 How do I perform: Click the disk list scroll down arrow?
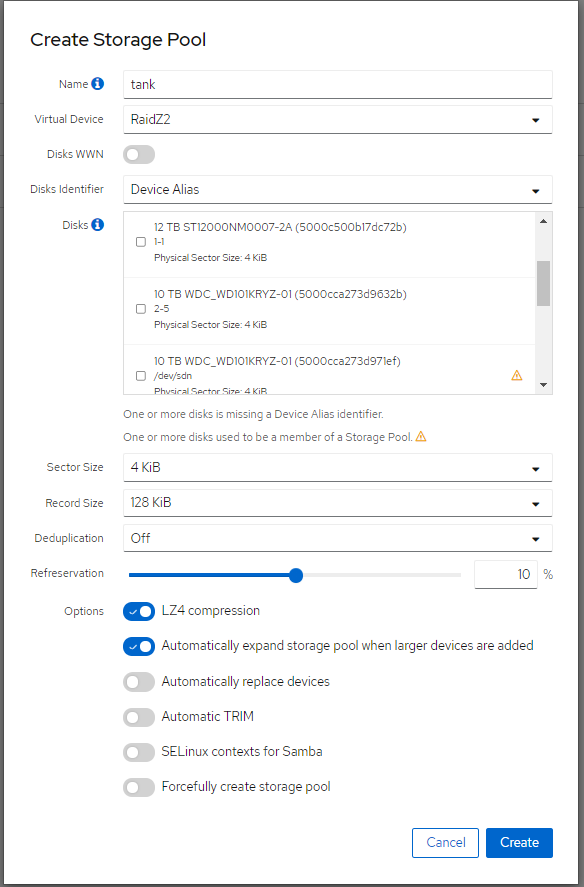click(543, 385)
